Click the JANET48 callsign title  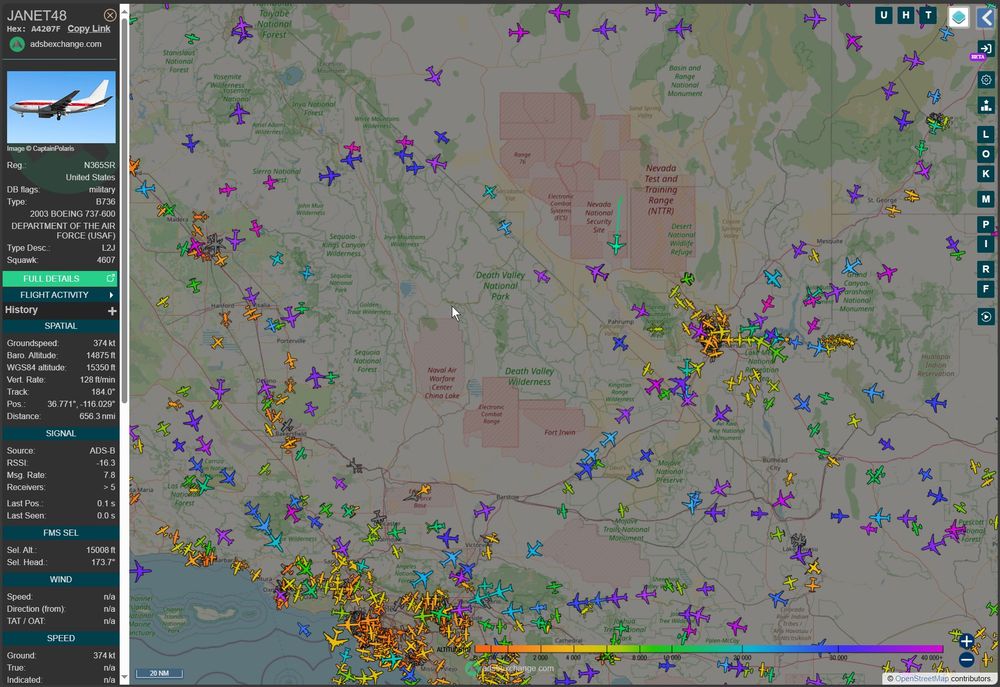[x=36, y=15]
